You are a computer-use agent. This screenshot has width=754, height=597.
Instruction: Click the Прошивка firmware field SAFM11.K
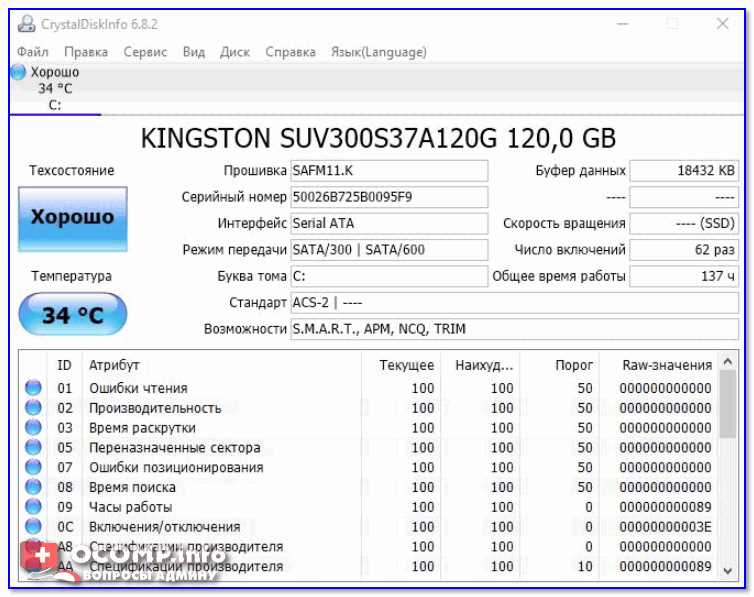click(x=388, y=171)
